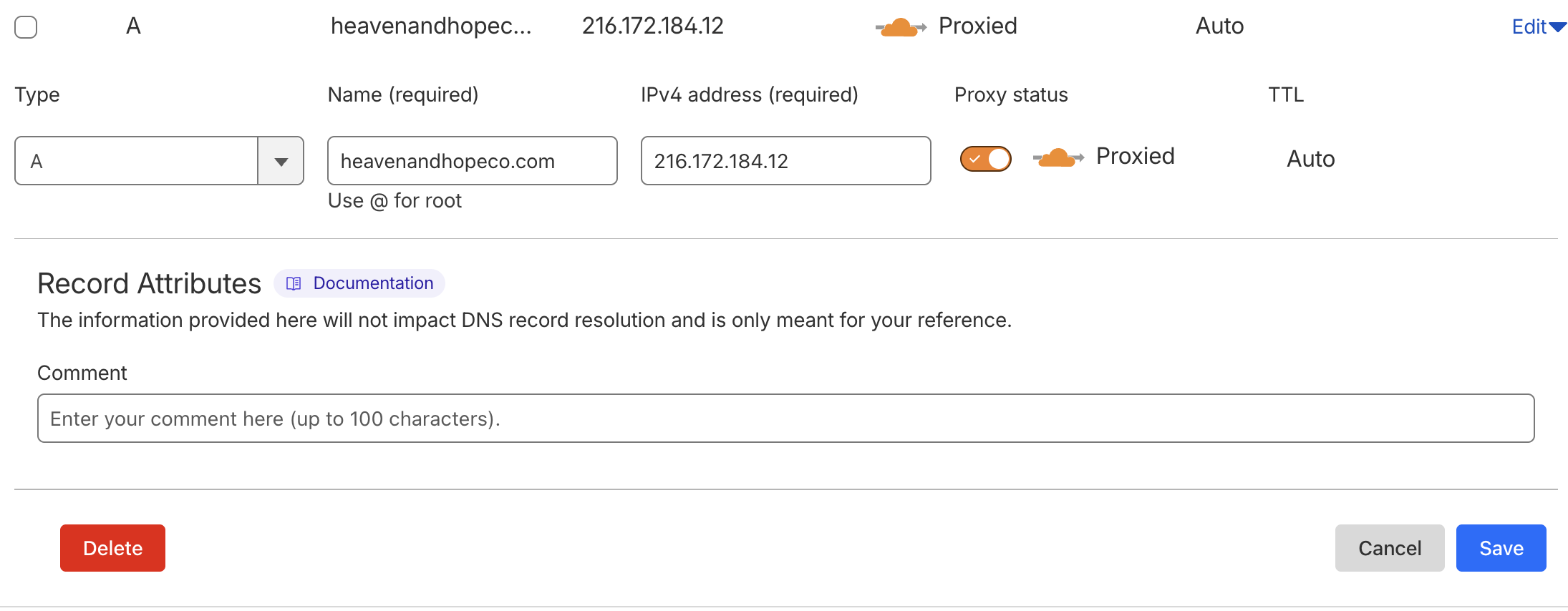Viewport: 1568px width, 611px height.
Task: Click the orange cloud icon beside the proxy toggle
Action: (x=1058, y=157)
